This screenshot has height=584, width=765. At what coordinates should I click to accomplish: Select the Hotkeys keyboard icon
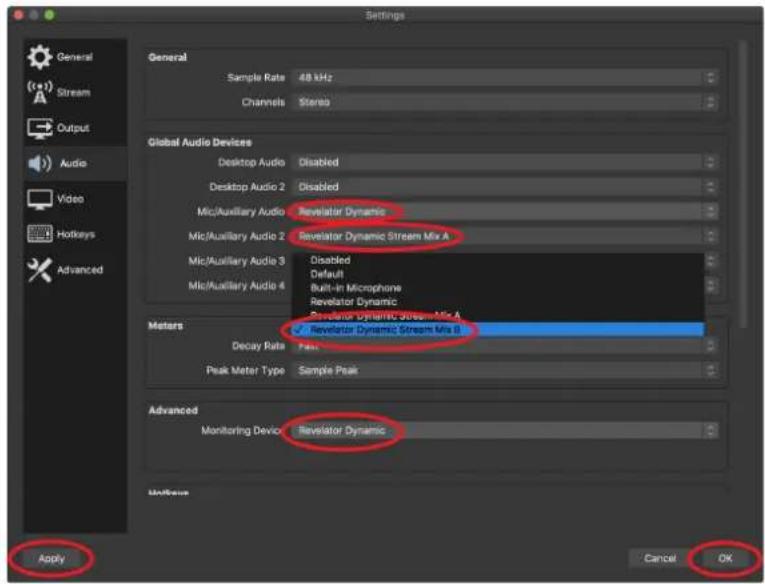point(40,234)
